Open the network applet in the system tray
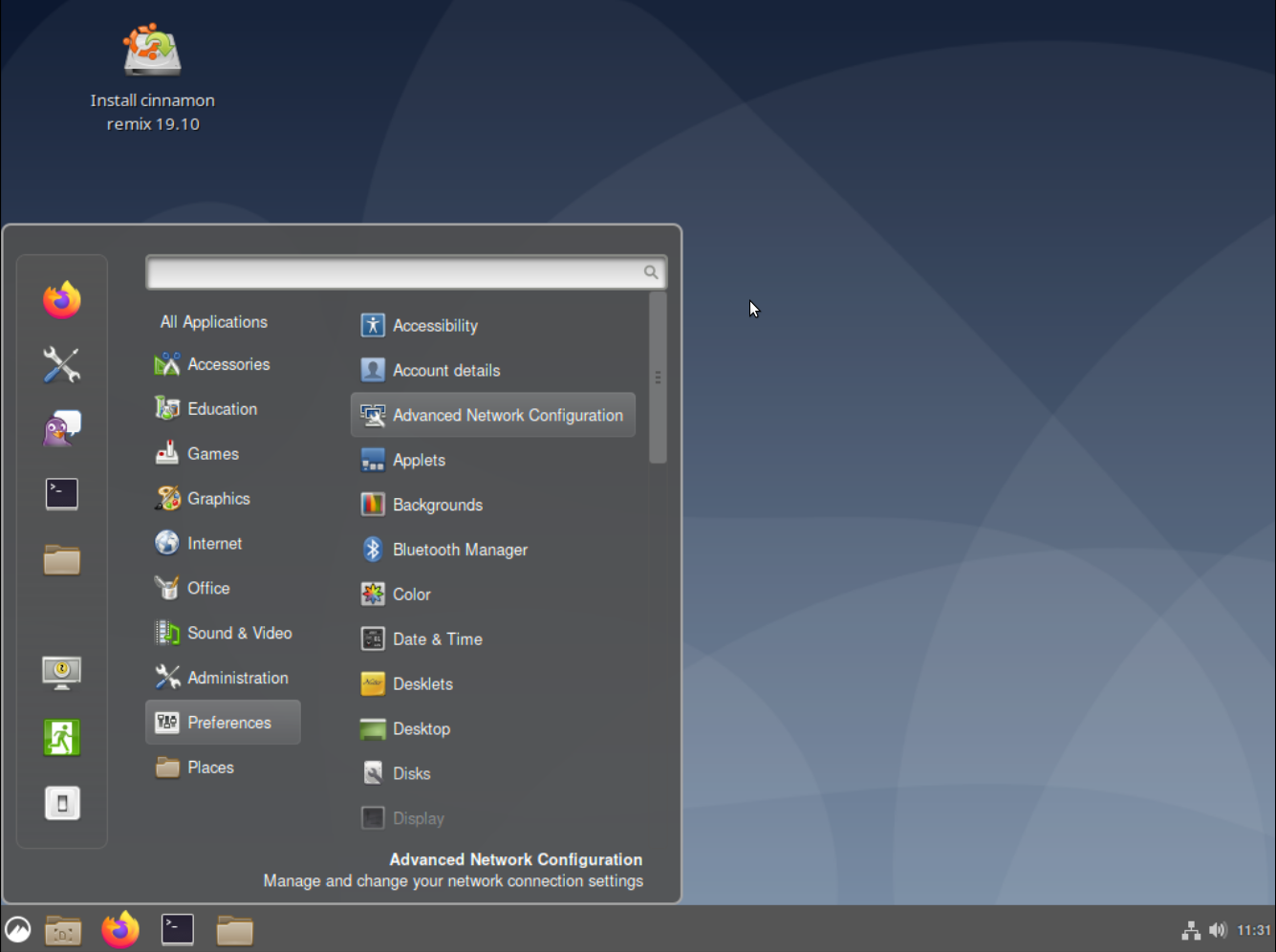Viewport: 1276px width, 952px height. pyautogui.click(x=1191, y=930)
